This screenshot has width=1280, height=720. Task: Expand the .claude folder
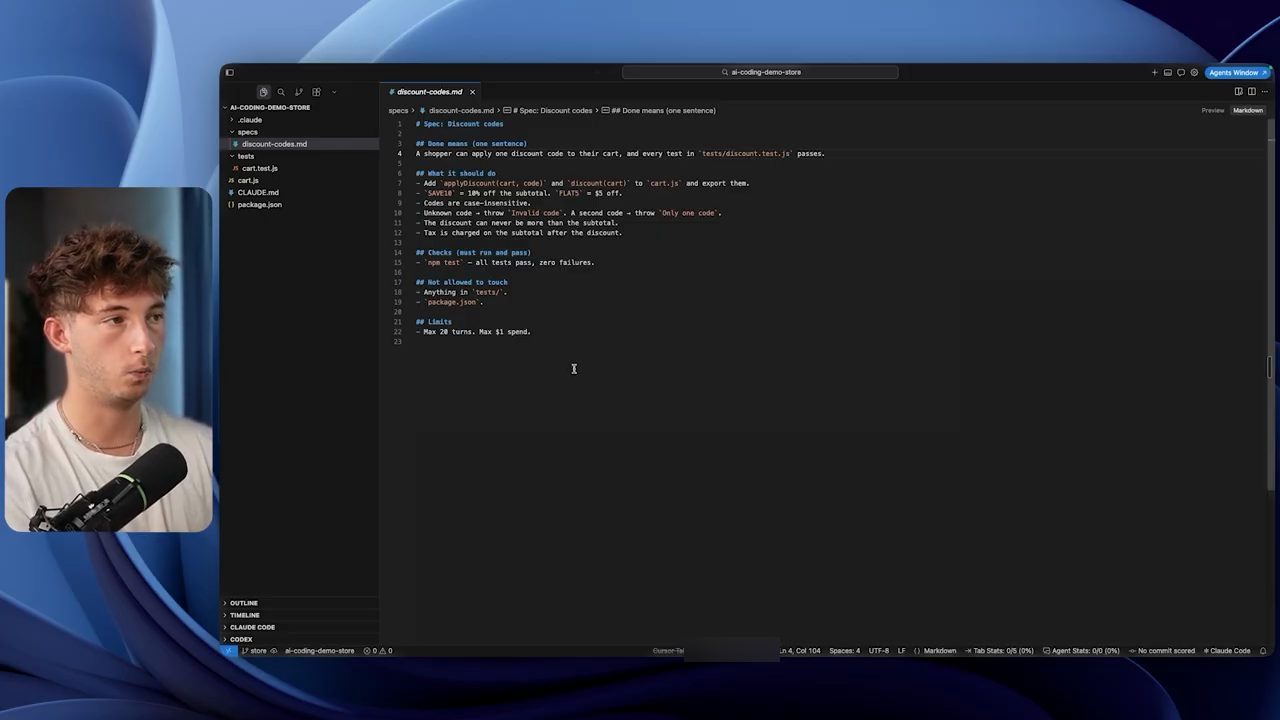[x=250, y=120]
